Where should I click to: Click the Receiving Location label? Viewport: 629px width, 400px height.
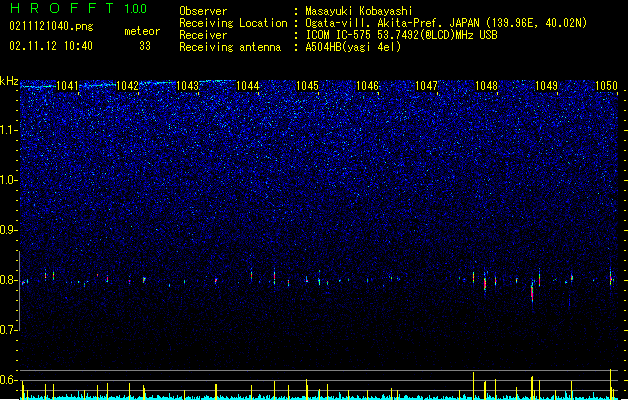pyautogui.click(x=233, y=23)
